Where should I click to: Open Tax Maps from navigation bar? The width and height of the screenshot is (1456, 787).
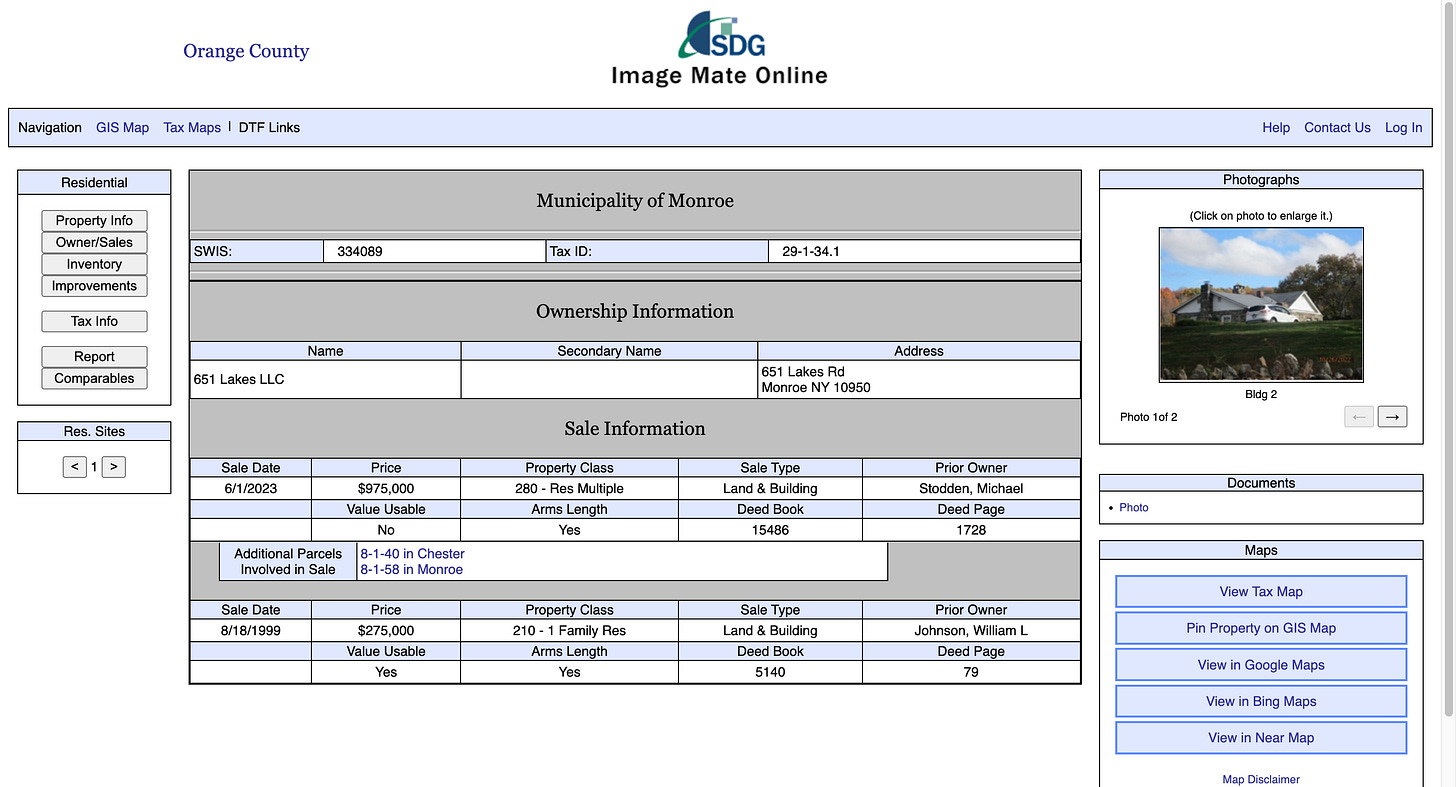click(x=192, y=127)
